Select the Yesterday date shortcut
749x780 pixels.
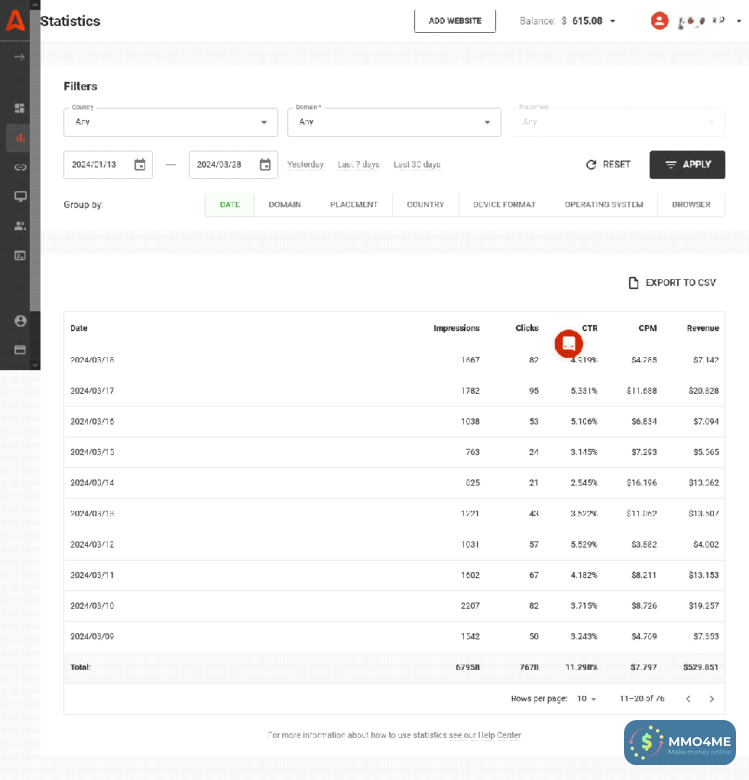tap(305, 165)
